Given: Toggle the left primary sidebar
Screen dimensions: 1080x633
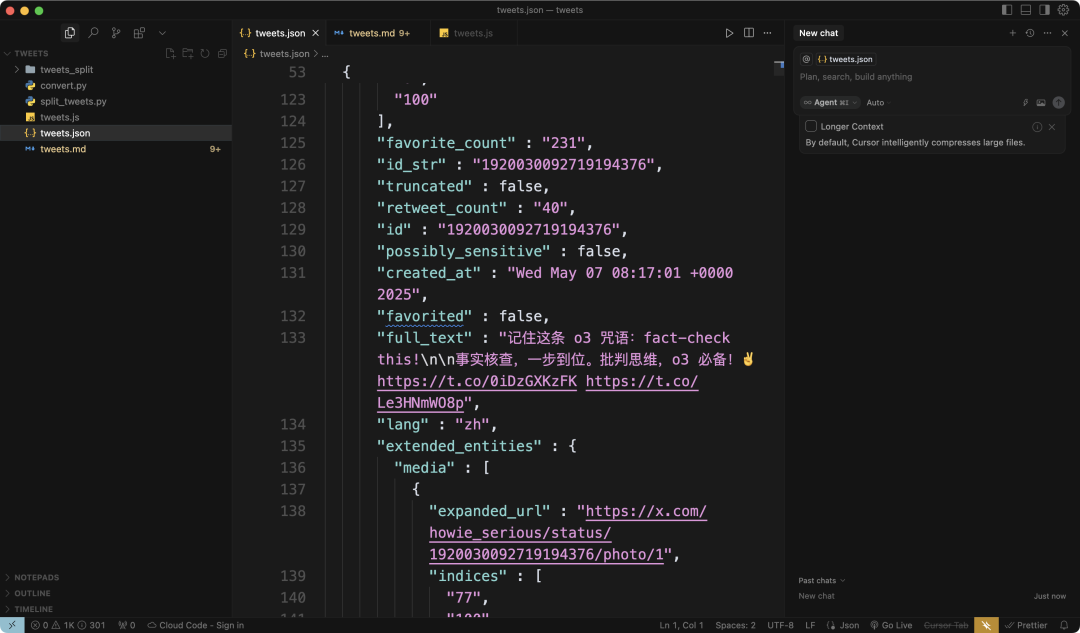Looking at the screenshot, I should [x=1007, y=10].
